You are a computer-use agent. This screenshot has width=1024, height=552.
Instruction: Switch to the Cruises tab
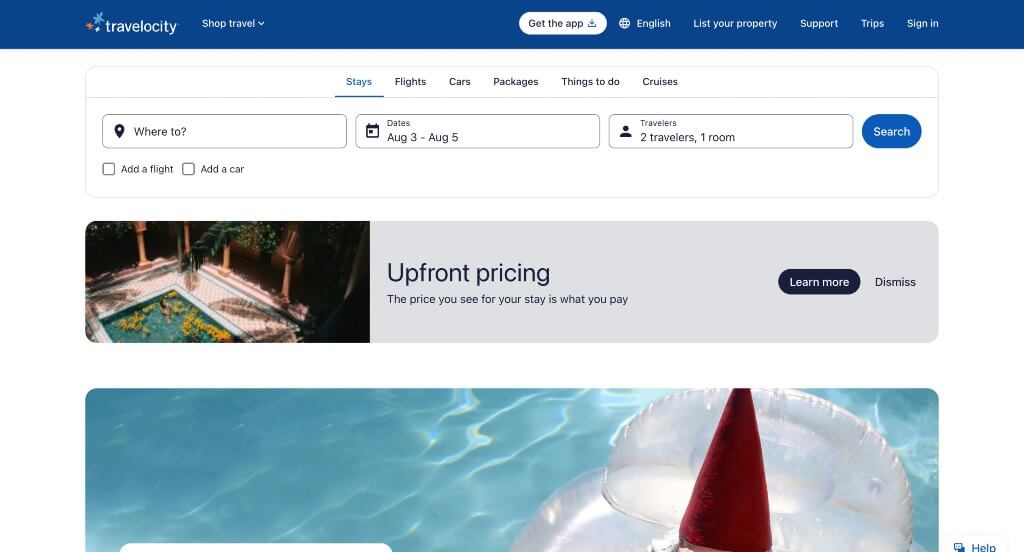[x=660, y=82]
